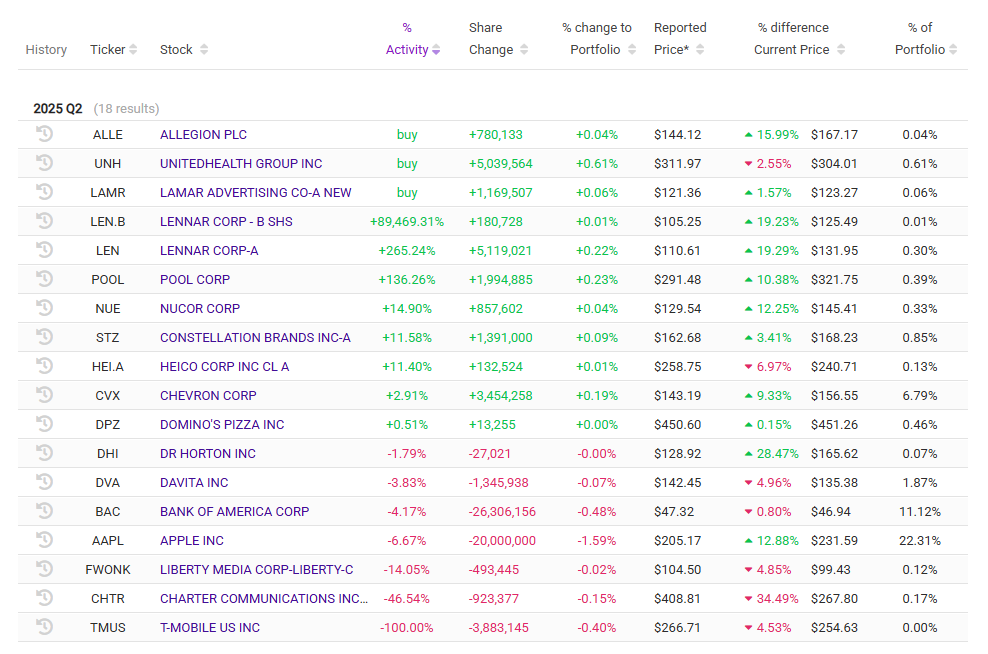
Task: Open history icon for Chevron Corp row
Action: (44, 395)
